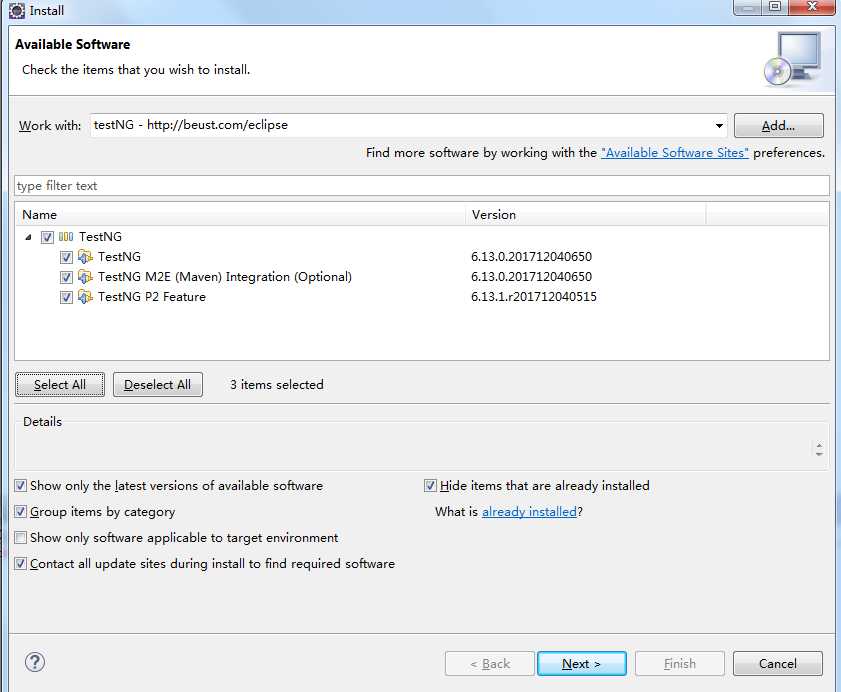Screen dimensions: 841x692
Task: Click version 6.13.1.r201712040515
Action: (x=534, y=297)
